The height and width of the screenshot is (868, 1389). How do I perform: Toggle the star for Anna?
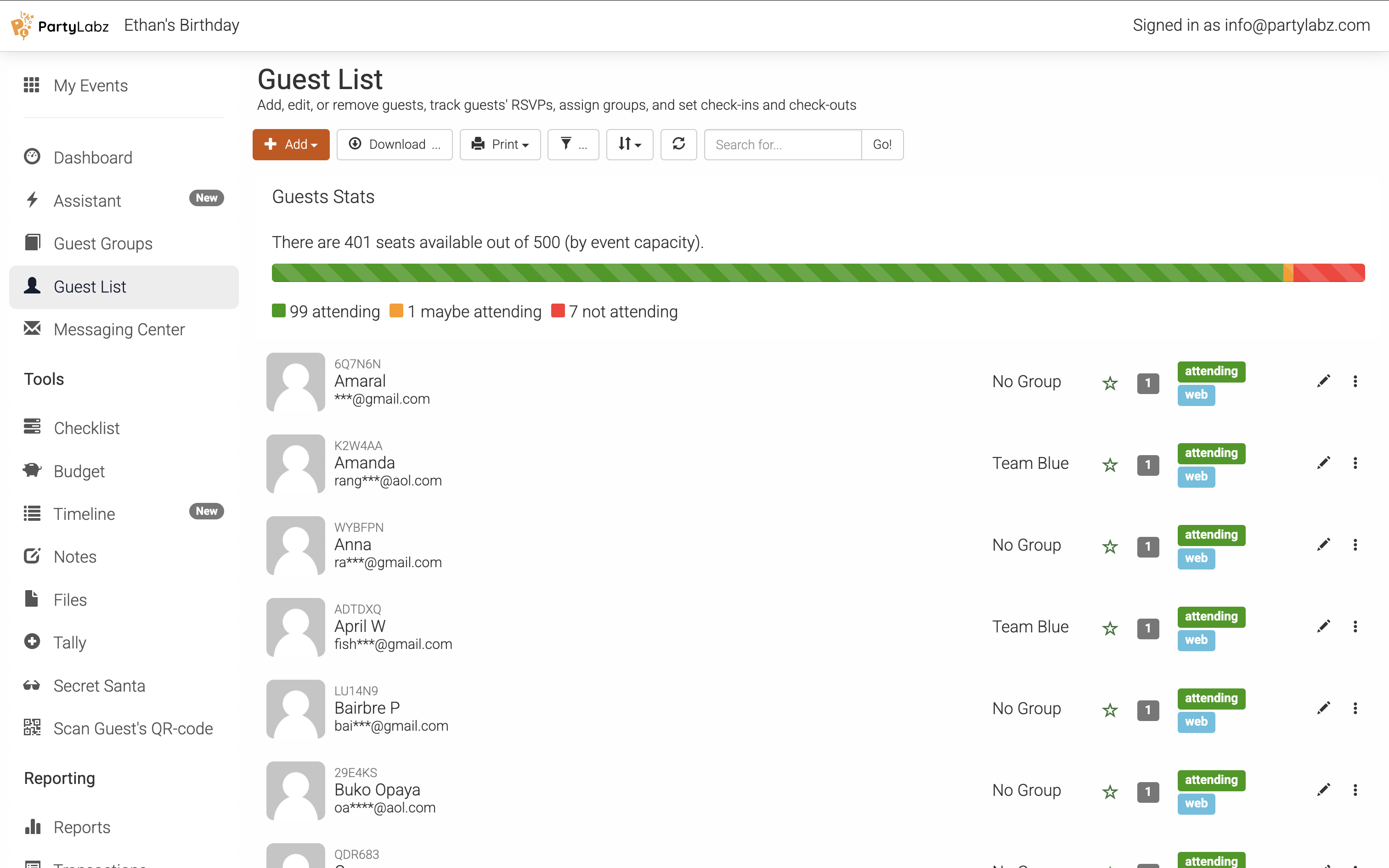click(x=1110, y=547)
